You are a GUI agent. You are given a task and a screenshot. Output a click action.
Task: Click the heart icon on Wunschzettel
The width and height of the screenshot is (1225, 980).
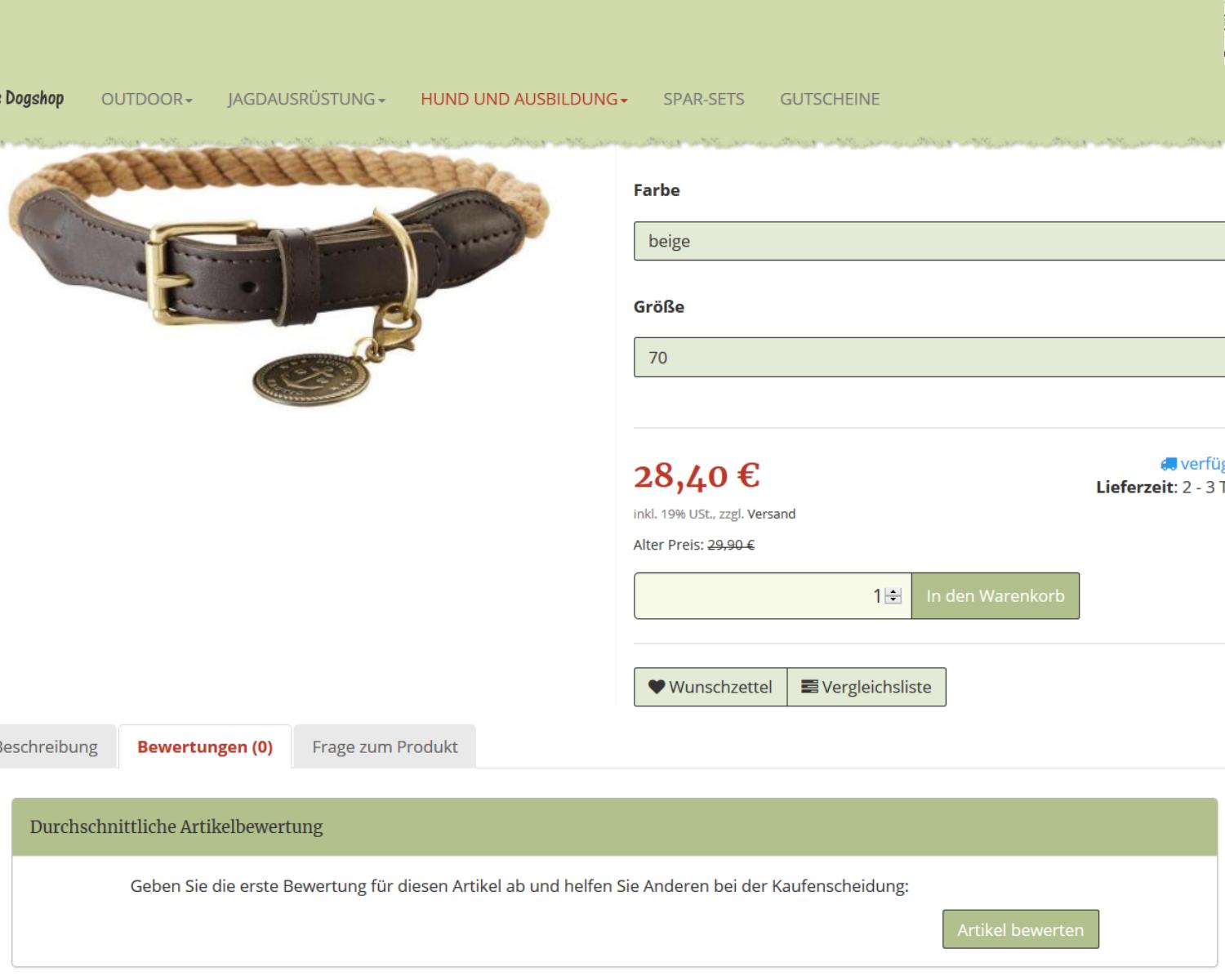point(657,687)
